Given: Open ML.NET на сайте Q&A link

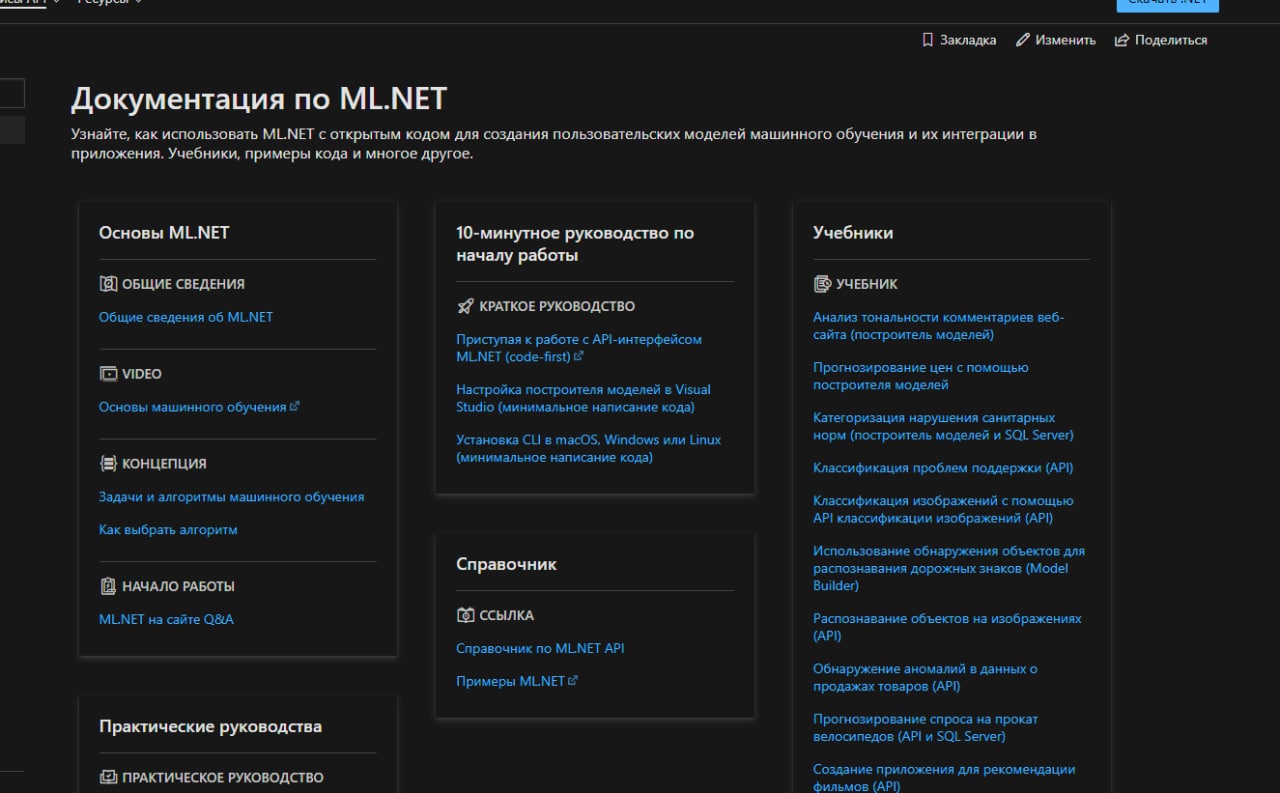Looking at the screenshot, I should (x=166, y=620).
